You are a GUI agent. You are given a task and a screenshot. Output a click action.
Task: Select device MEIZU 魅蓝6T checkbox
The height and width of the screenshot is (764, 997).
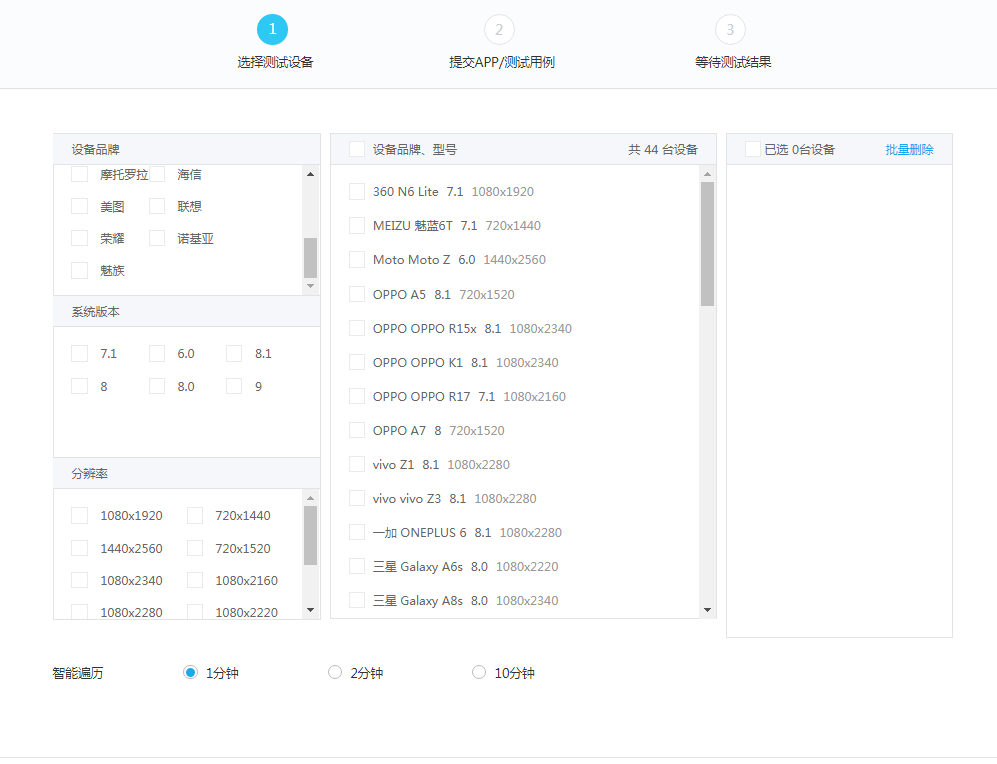pos(357,226)
